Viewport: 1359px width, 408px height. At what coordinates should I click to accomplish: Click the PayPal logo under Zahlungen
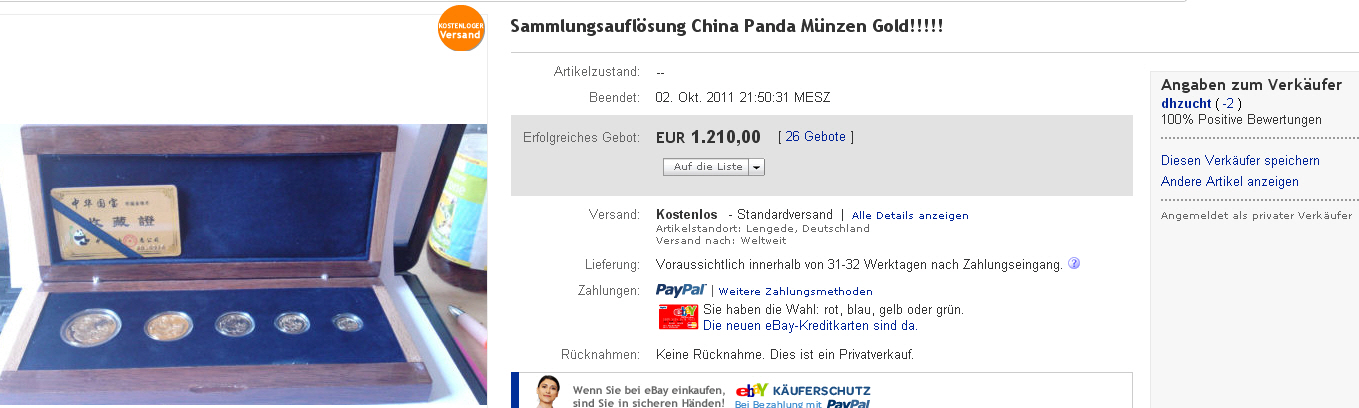(x=681, y=290)
